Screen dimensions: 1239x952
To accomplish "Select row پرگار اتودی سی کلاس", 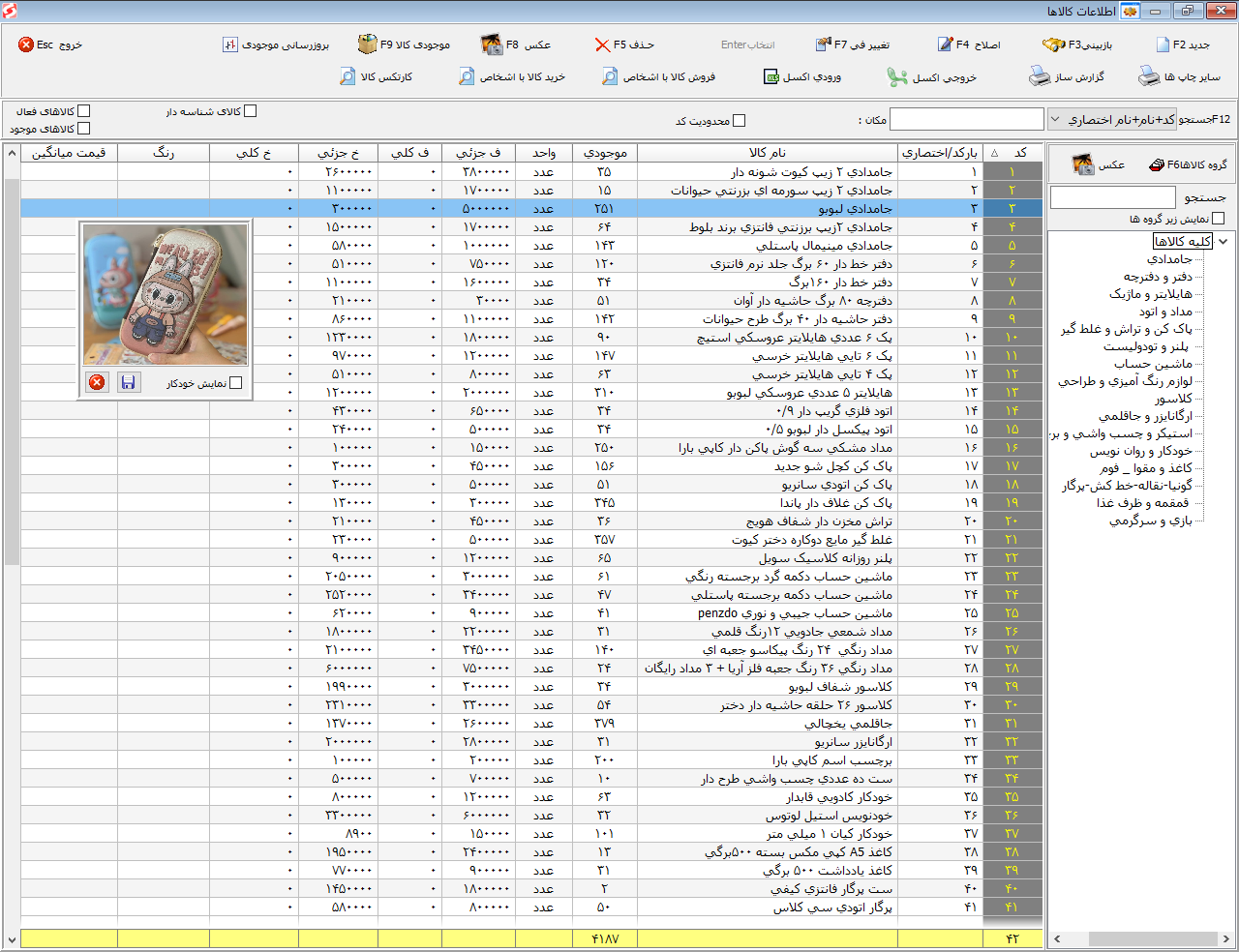I will tap(531, 907).
